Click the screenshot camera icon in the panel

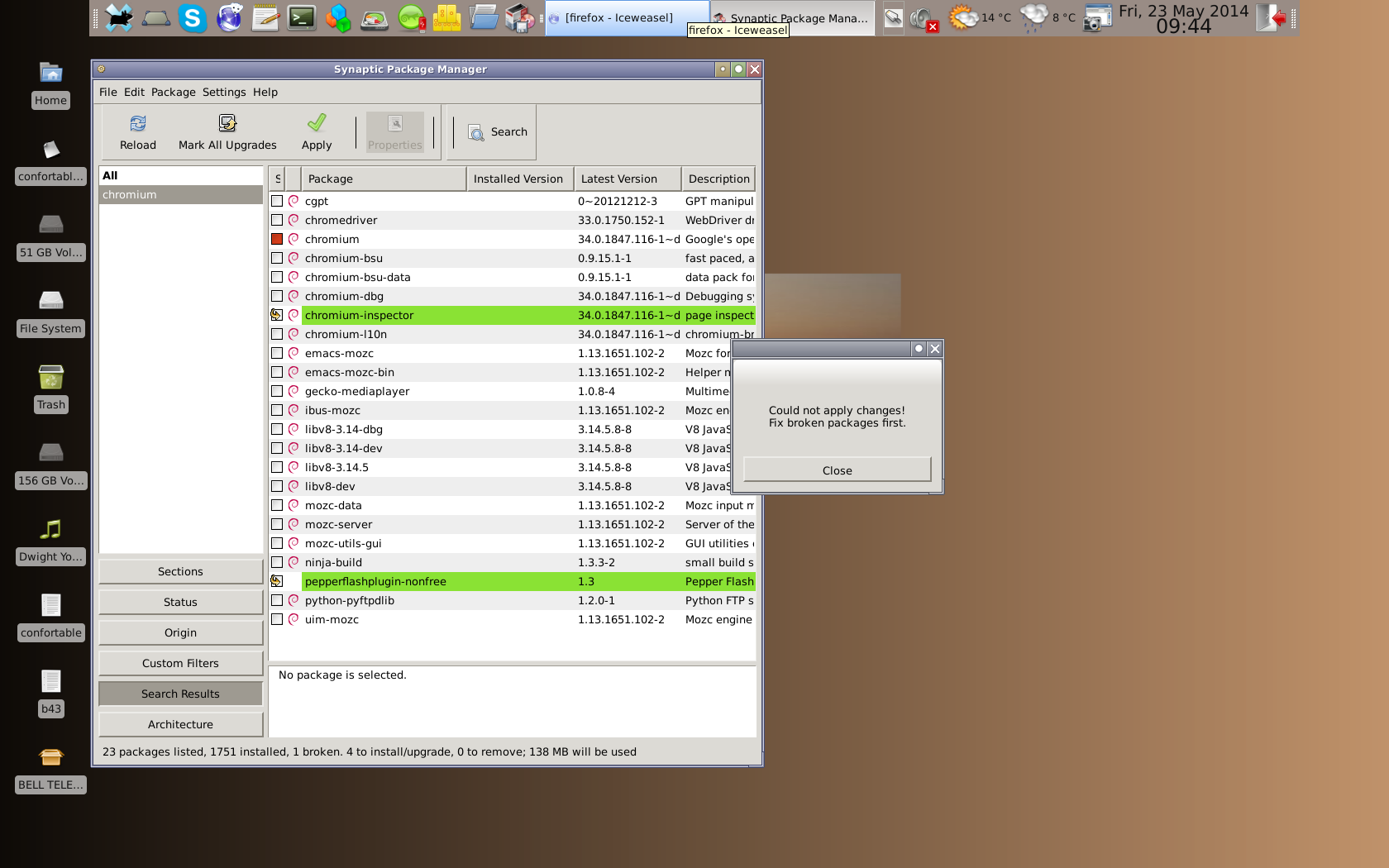click(1097, 18)
